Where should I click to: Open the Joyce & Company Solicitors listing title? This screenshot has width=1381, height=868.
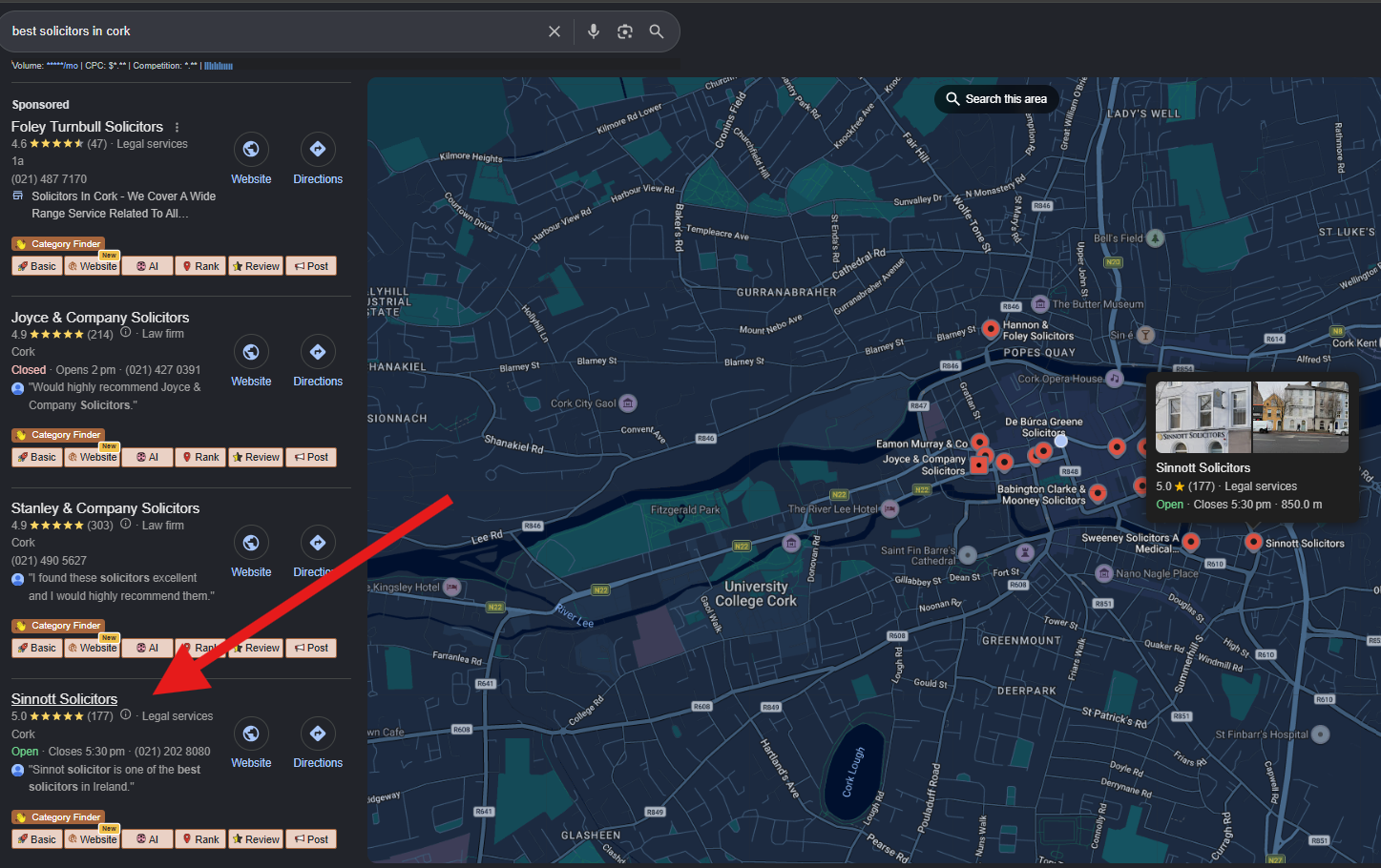tap(100, 318)
